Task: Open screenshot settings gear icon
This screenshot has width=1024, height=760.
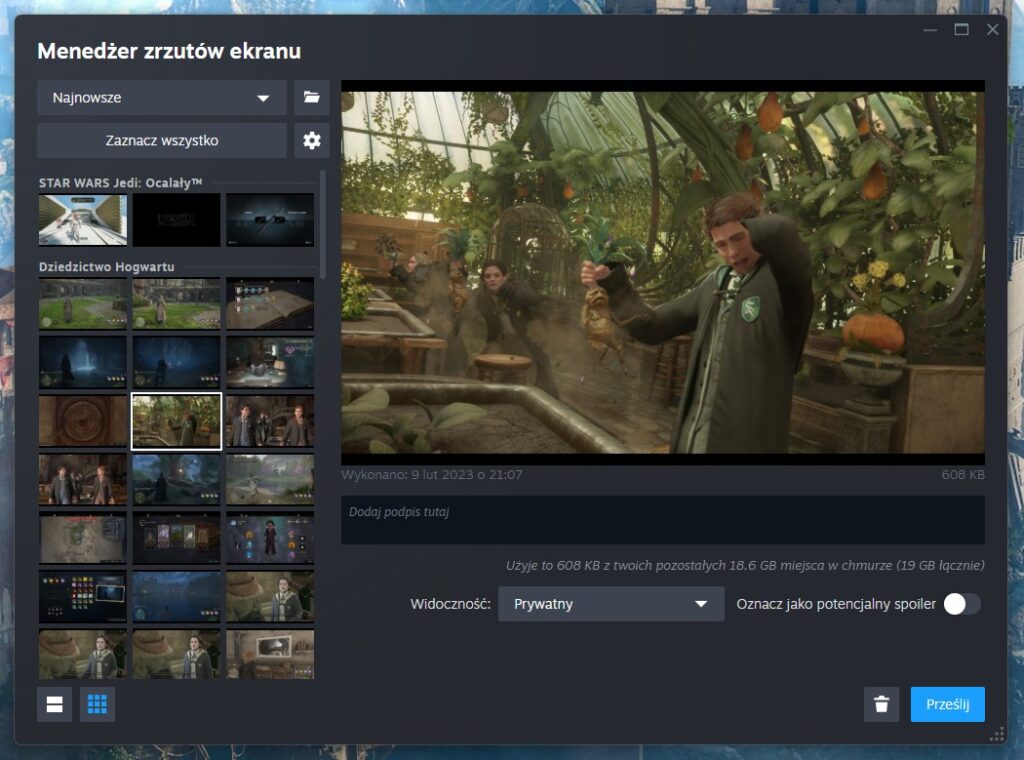Action: click(x=312, y=140)
